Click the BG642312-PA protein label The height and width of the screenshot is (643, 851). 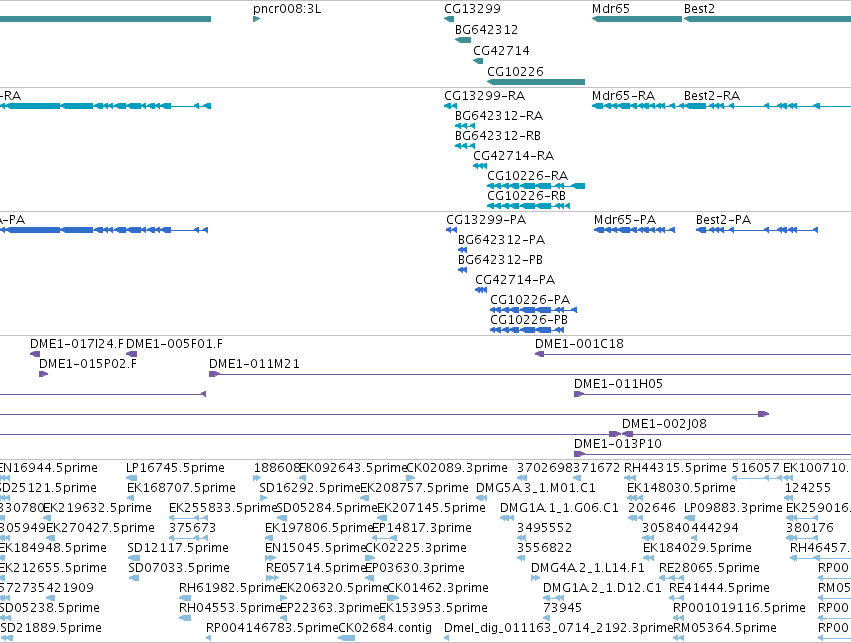pyautogui.click(x=501, y=239)
